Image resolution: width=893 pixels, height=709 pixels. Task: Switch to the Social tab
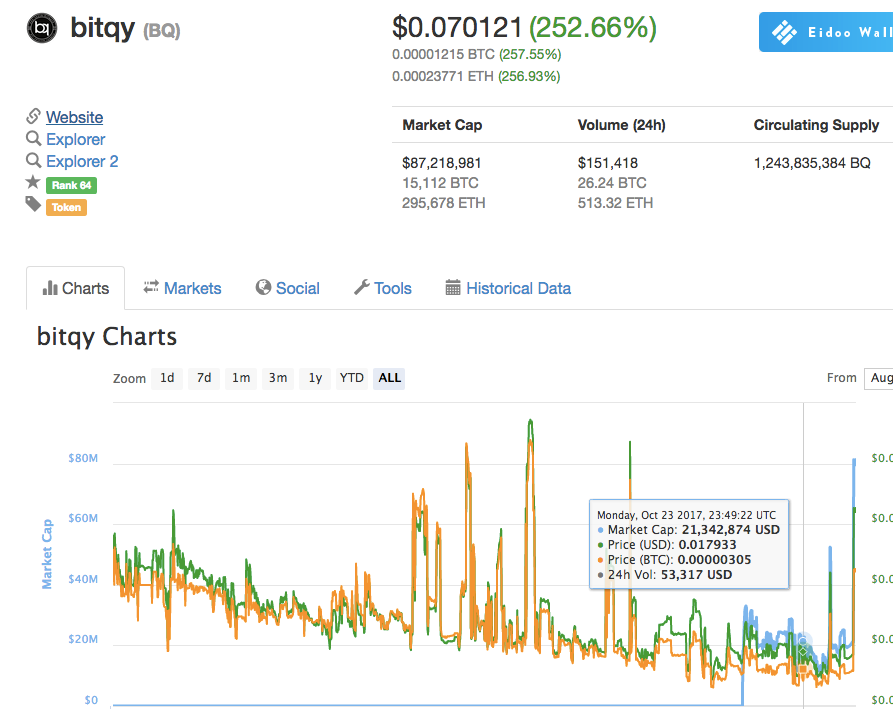point(288,288)
